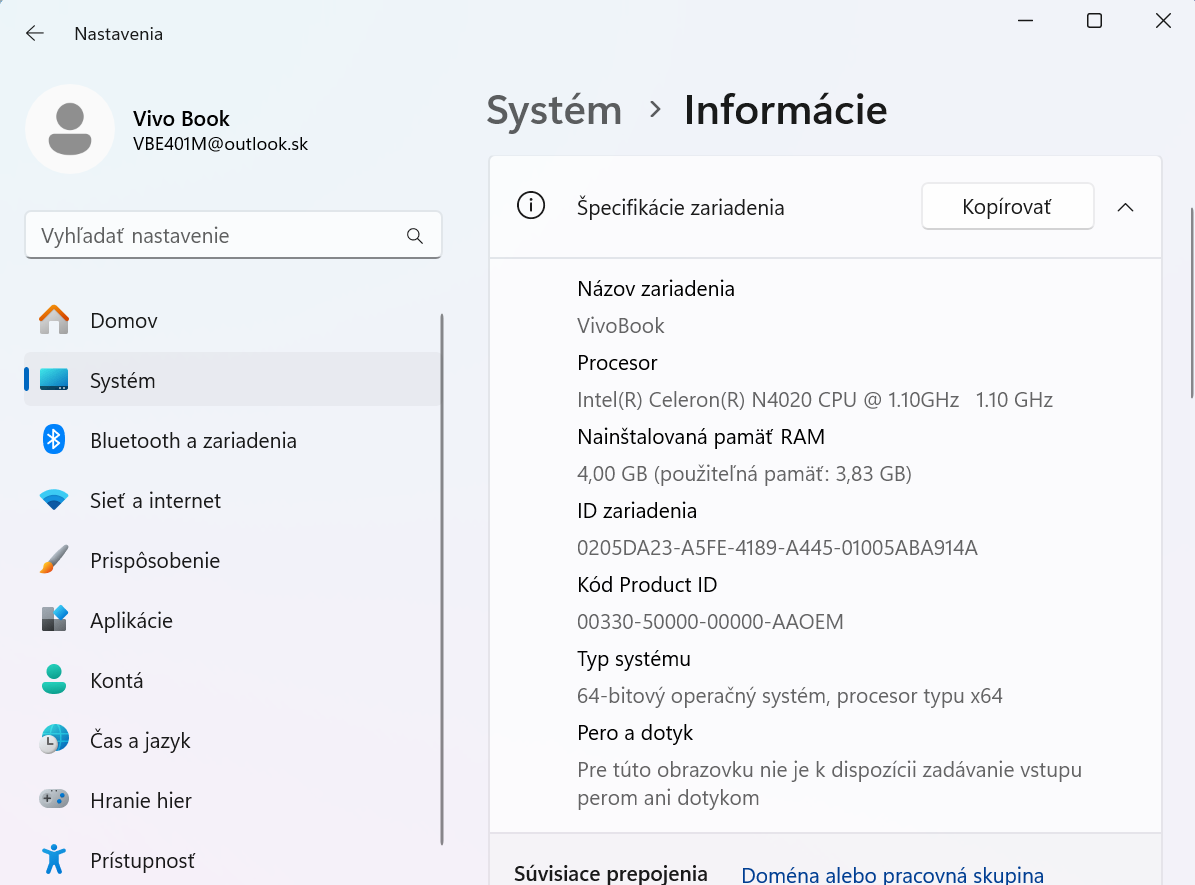Select the Aplikácie apps icon
1195x885 pixels.
[x=53, y=620]
